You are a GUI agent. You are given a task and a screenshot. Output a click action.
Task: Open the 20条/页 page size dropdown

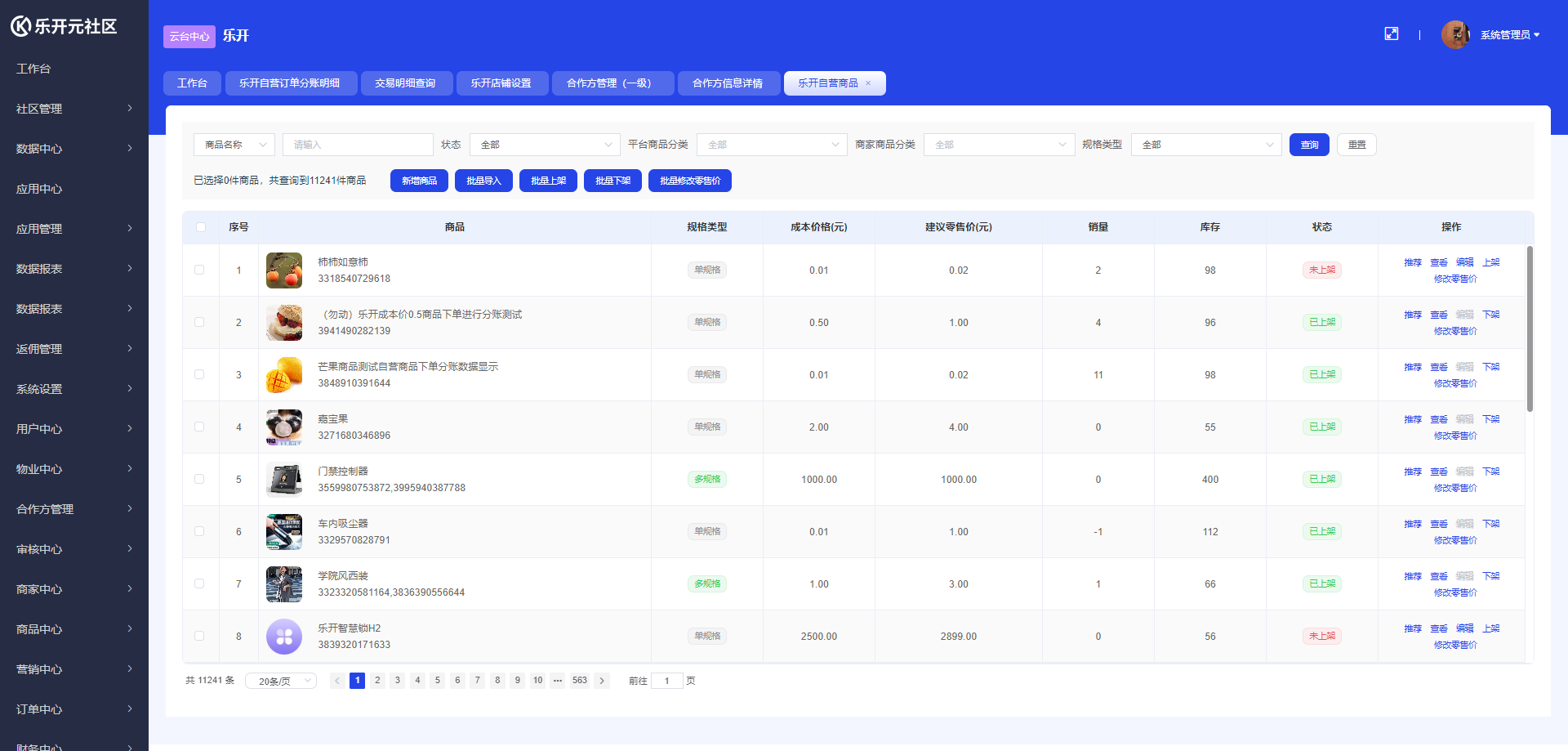pyautogui.click(x=281, y=681)
